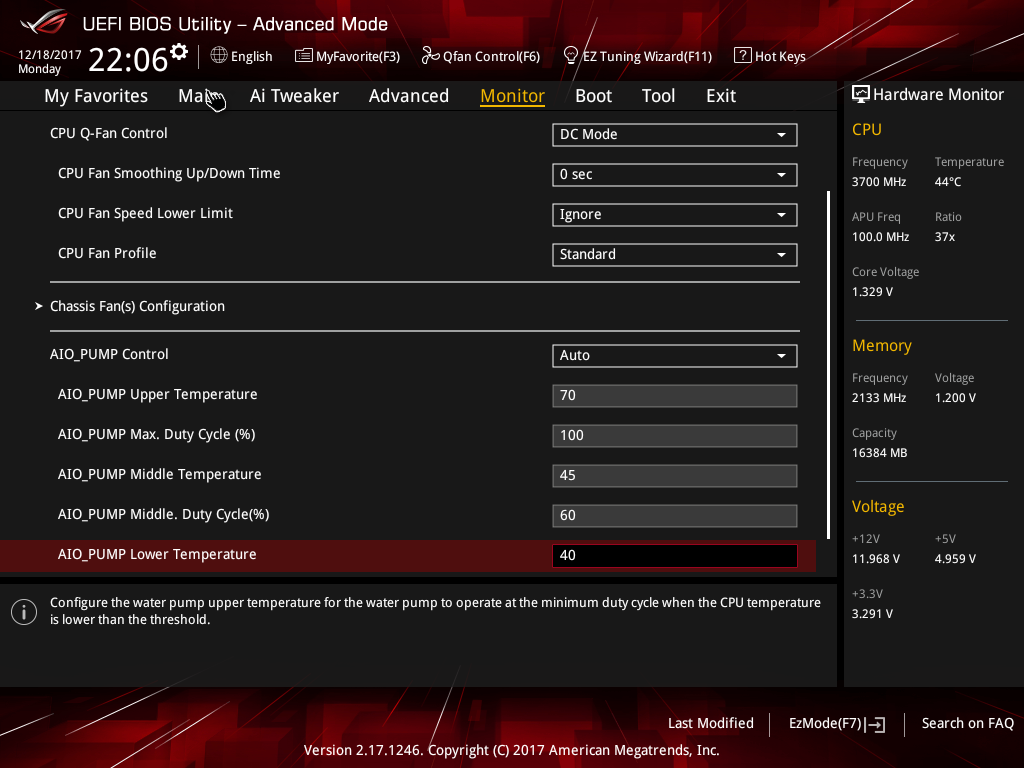Open the Exit tab
Screen dimensions: 1024x768
(721, 96)
